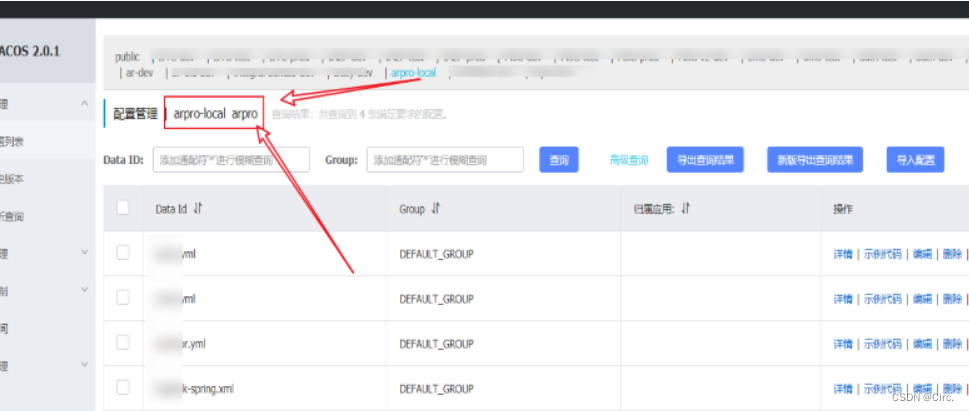This screenshot has height=411, width=969.
Task: Open 详情 for the k-spring.xml row
Action: [843, 388]
